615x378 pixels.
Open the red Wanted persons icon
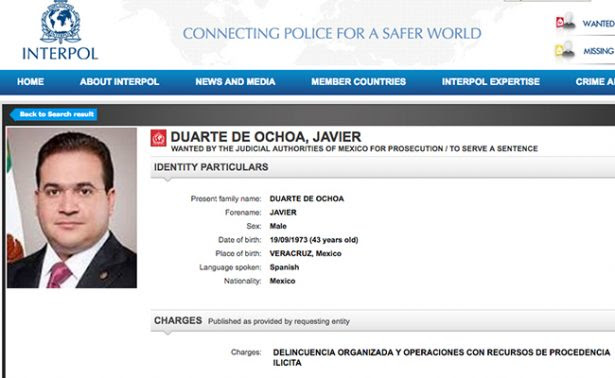[x=566, y=22]
